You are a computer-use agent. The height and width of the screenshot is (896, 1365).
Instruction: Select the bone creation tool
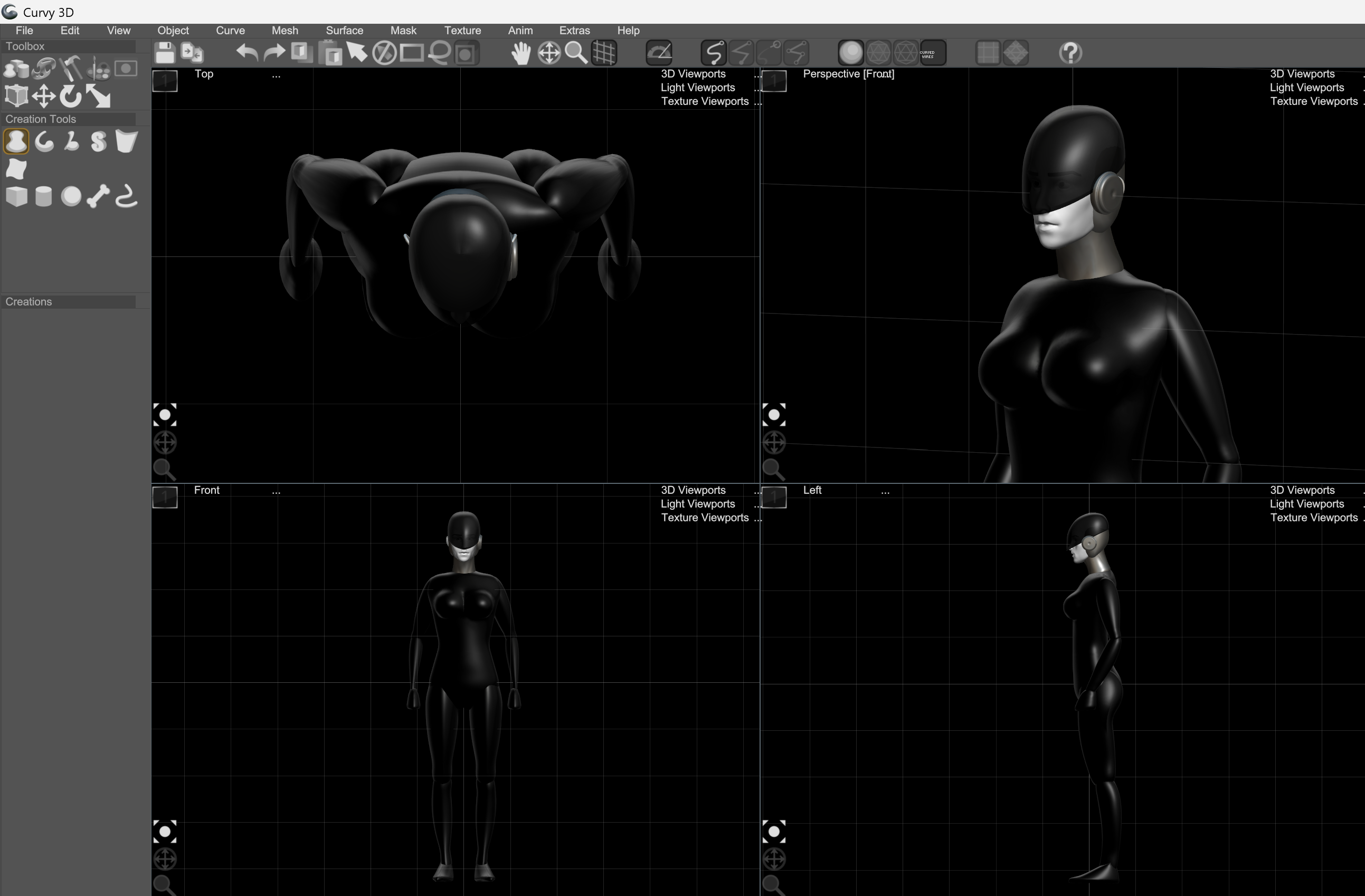click(99, 197)
